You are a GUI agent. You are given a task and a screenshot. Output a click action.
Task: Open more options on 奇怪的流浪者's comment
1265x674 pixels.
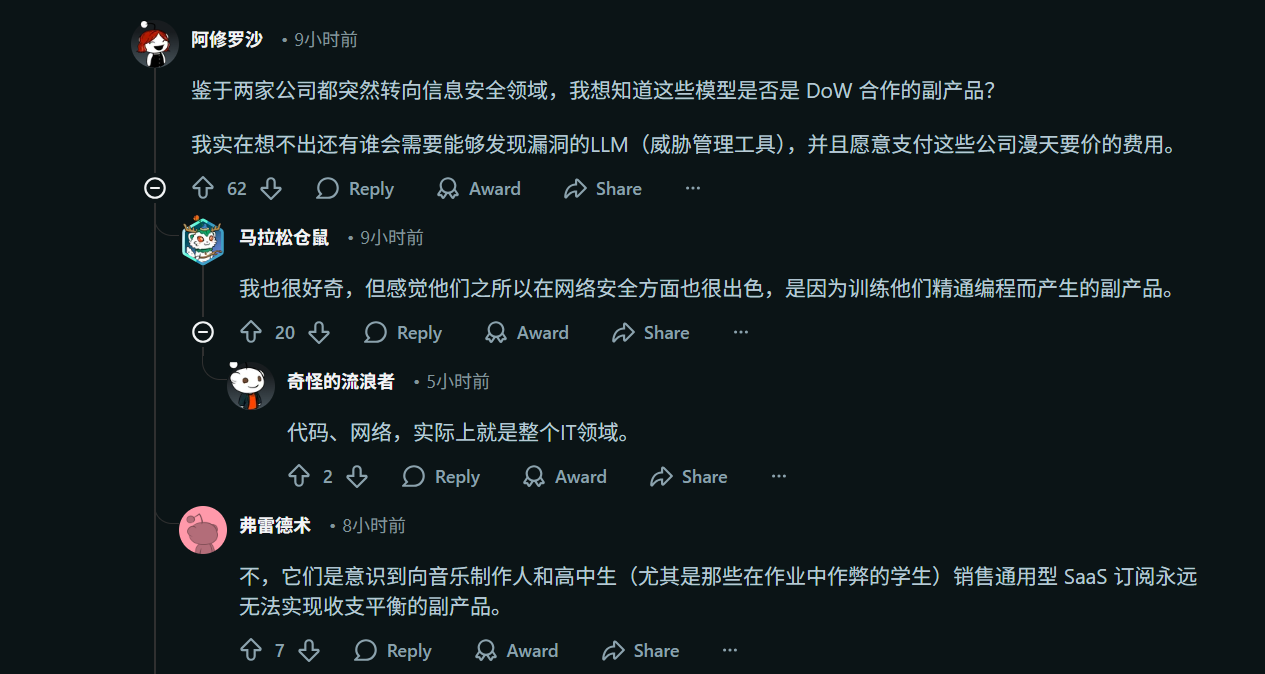[x=779, y=477]
